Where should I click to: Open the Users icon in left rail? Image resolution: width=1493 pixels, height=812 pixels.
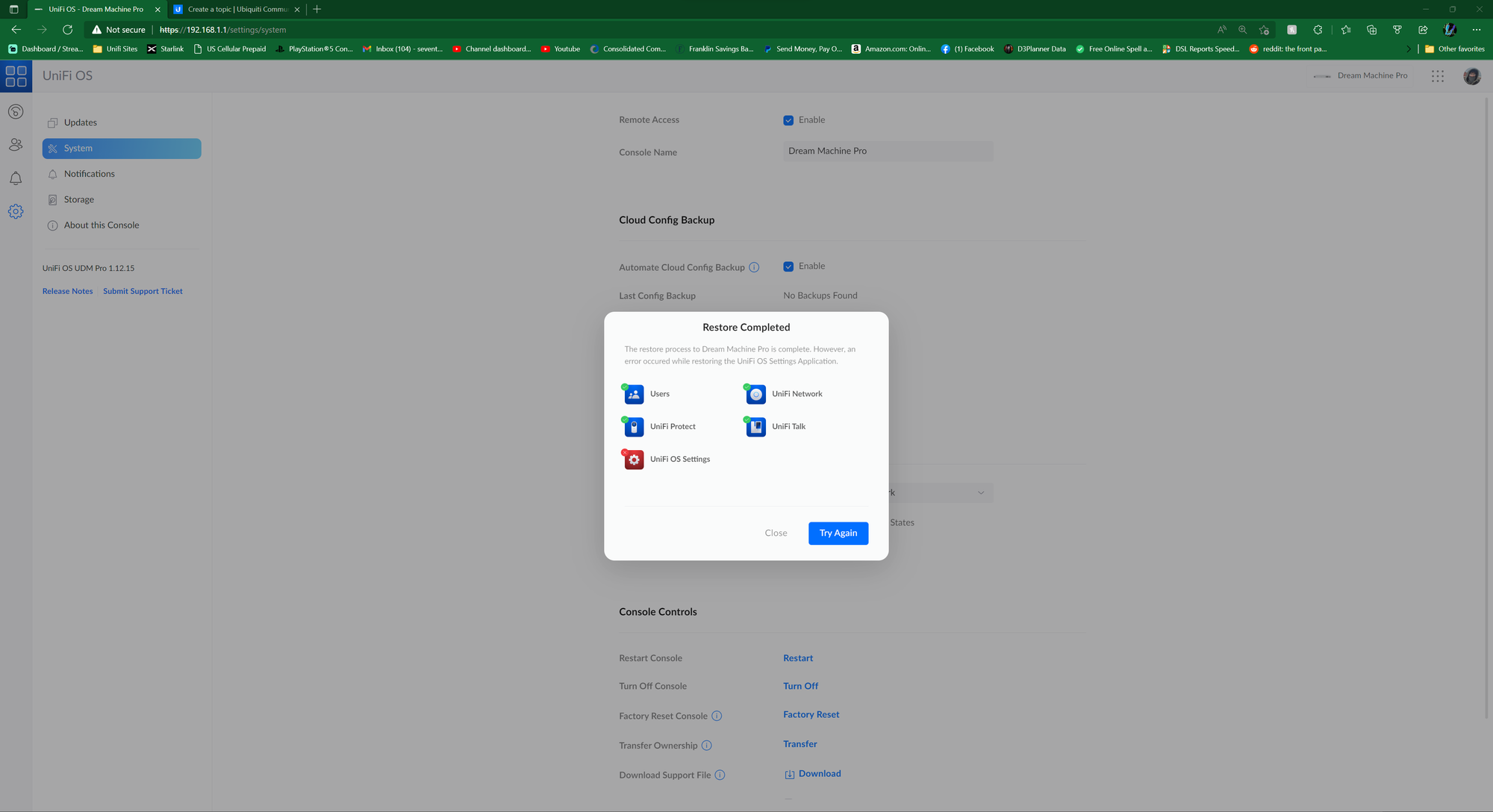coord(16,145)
